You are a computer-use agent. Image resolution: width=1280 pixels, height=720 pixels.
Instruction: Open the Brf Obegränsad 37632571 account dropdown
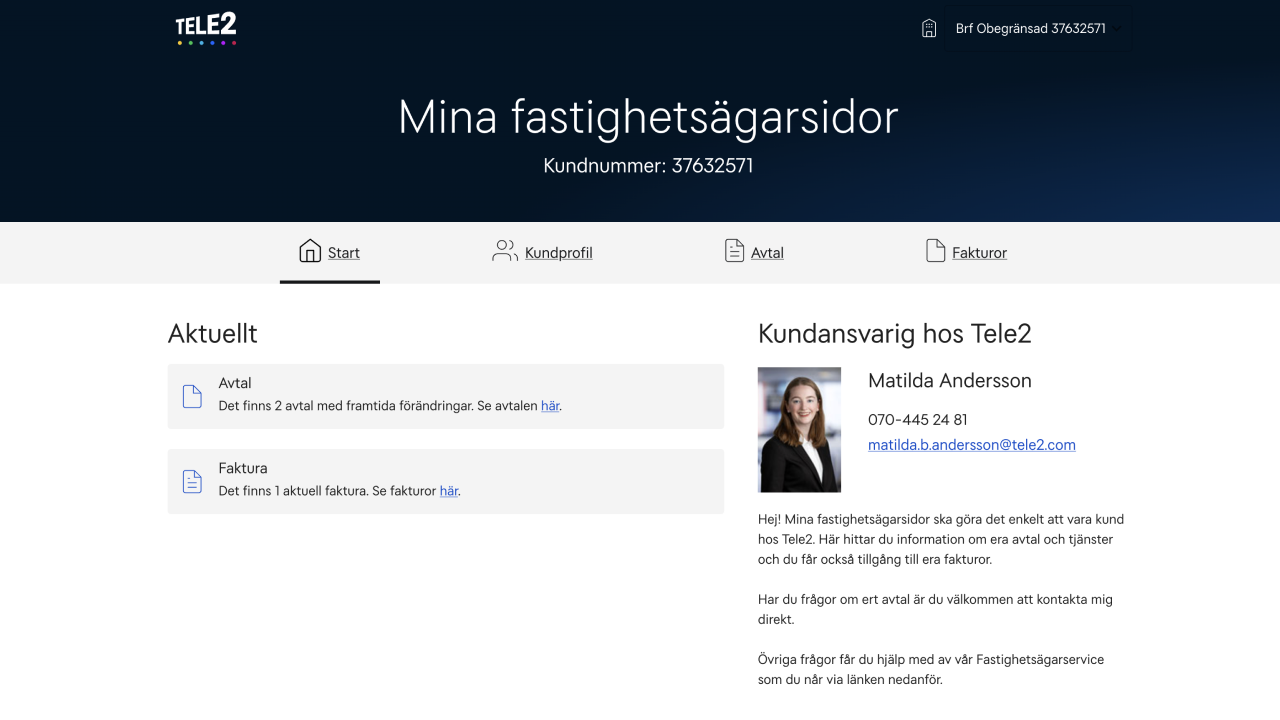pos(1038,29)
